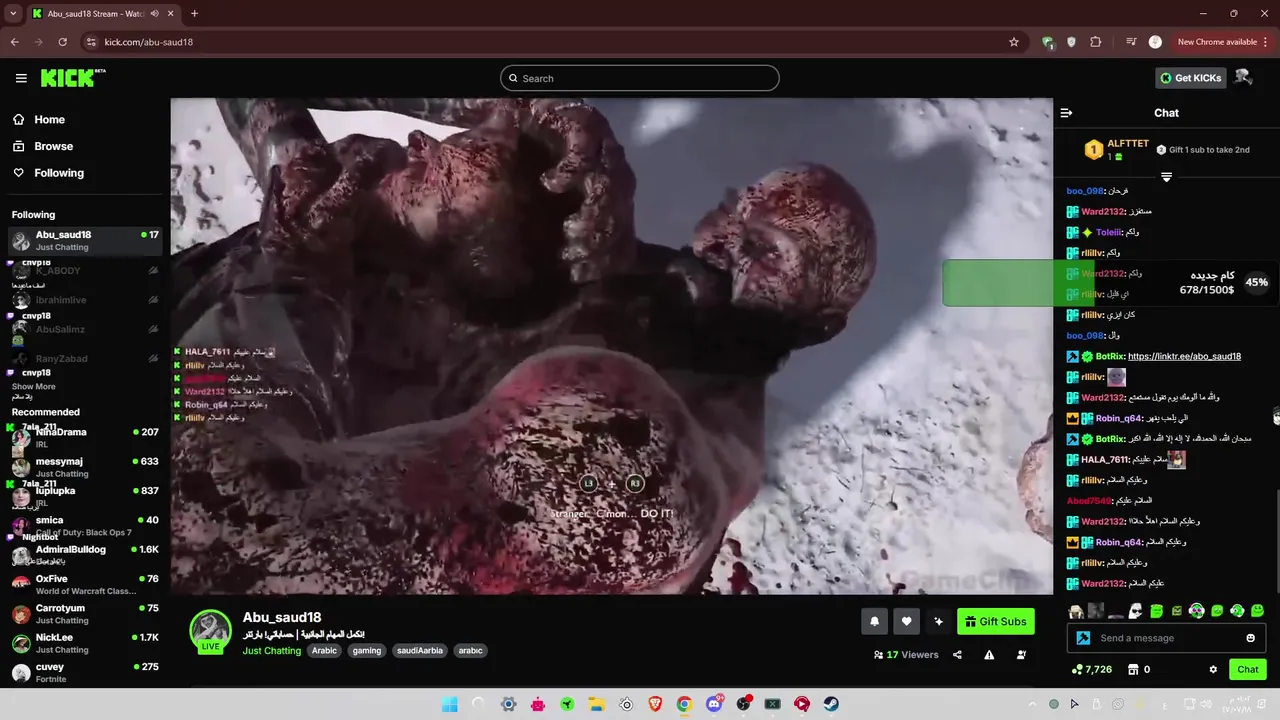Open Chrome media controls icon

coord(1131,42)
